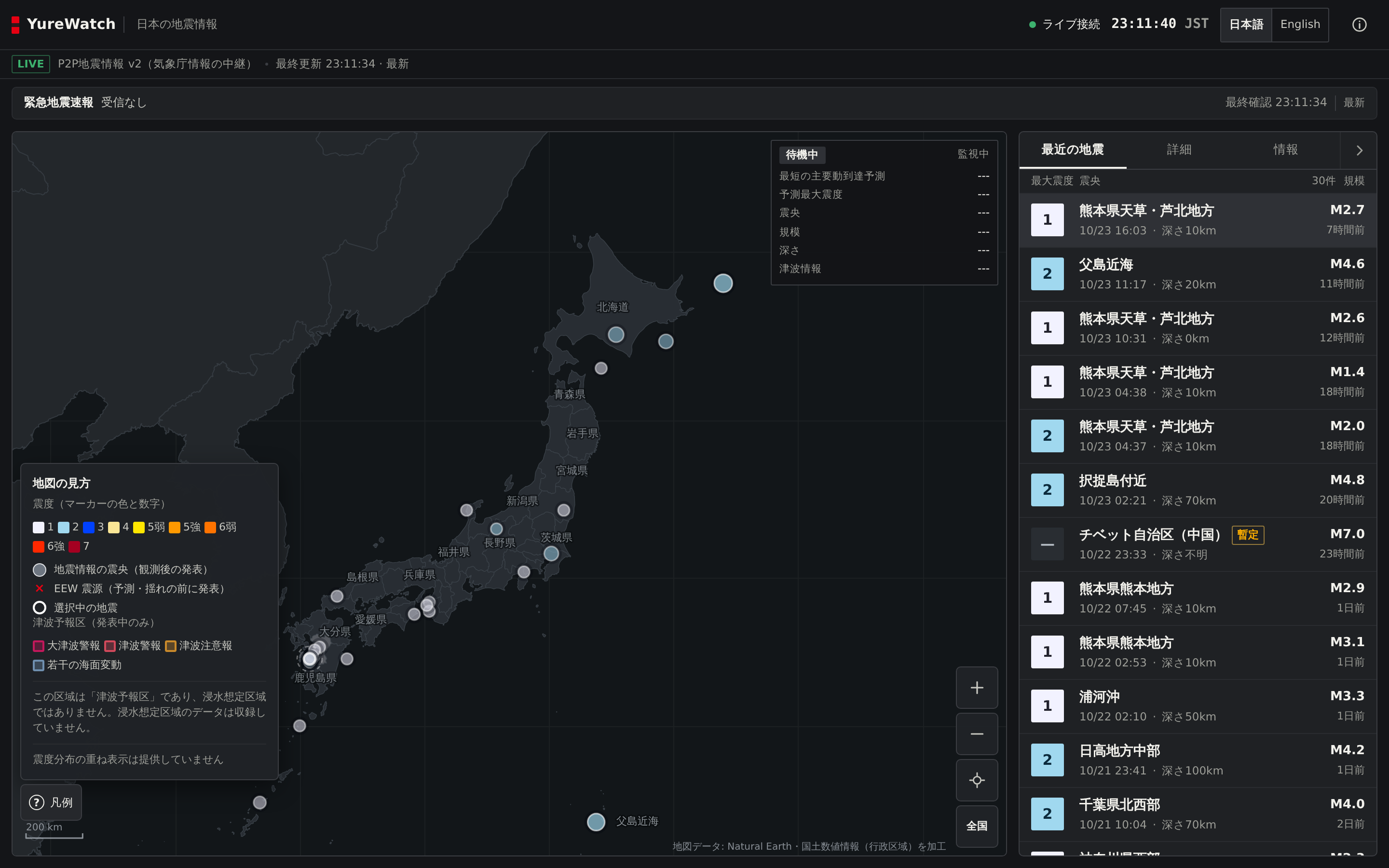Zoom in the map with plus button
Screen dimensions: 1389x868
[976, 687]
